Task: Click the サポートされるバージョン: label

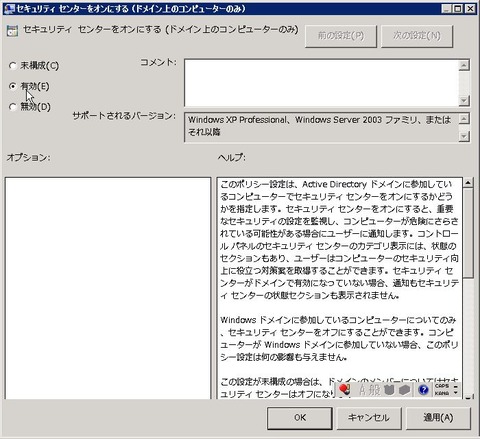Action: [x=124, y=116]
